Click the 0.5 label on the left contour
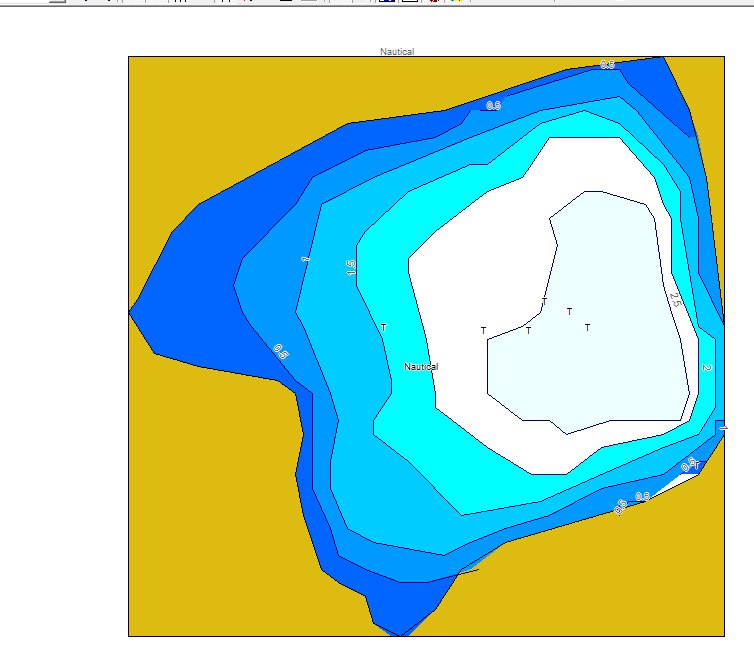The width and height of the screenshot is (754, 653). [x=281, y=351]
